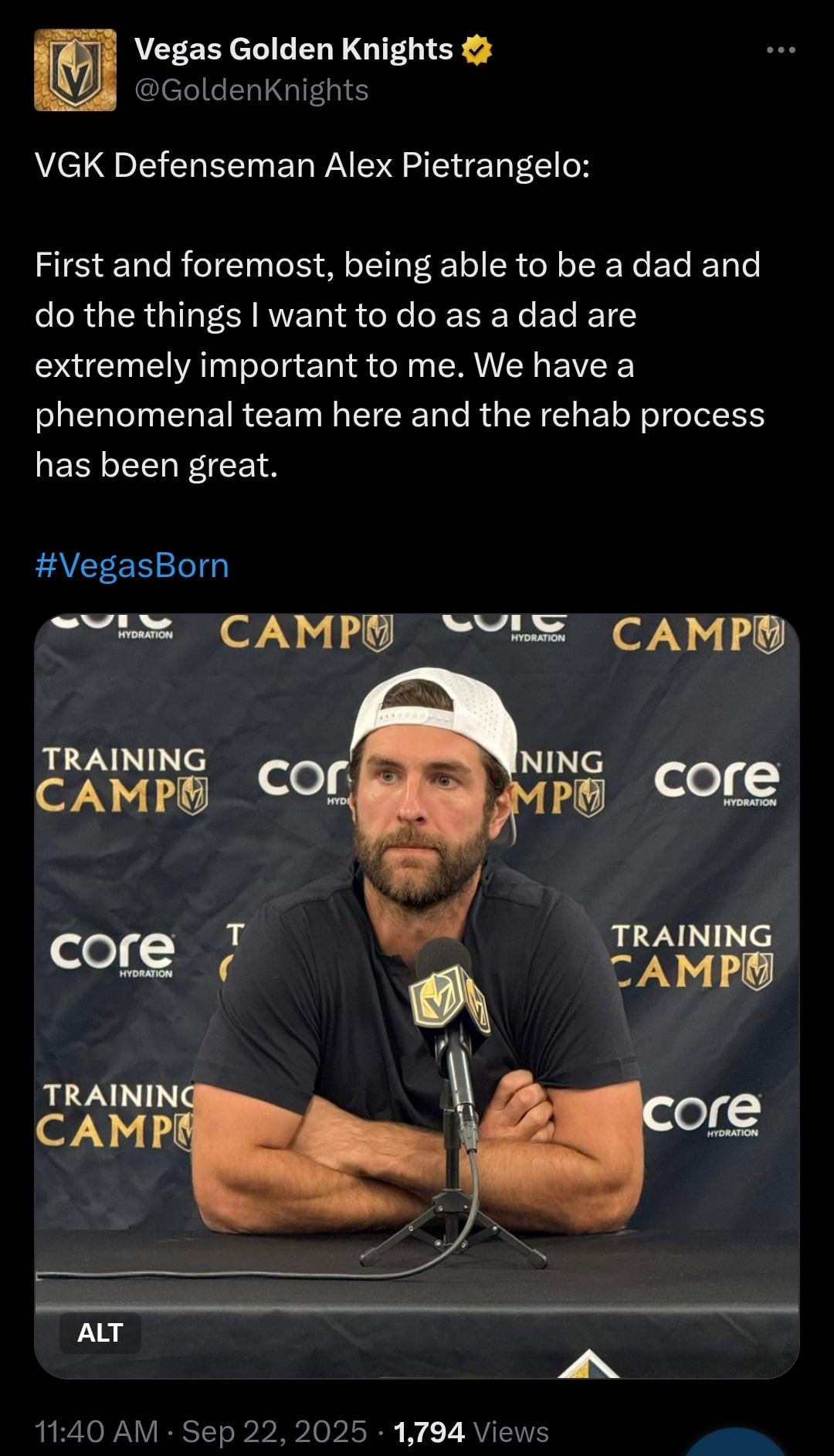This screenshot has height=1456, width=834.
Task: Click the "VGK Defenseman Alex Pietrangelo:" line
Action: coord(312,165)
